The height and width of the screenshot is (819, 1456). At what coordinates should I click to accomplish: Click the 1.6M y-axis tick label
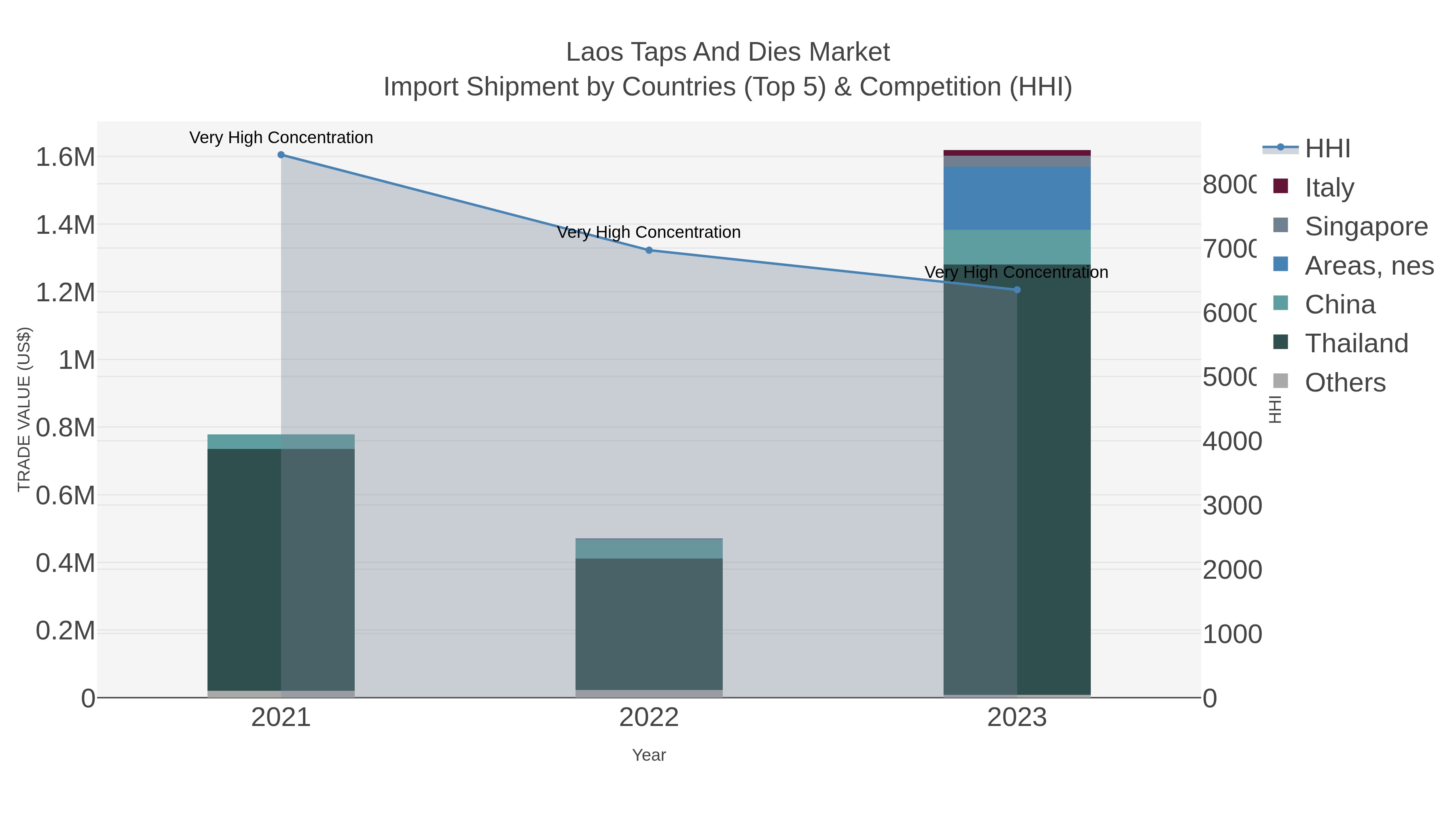tap(66, 157)
